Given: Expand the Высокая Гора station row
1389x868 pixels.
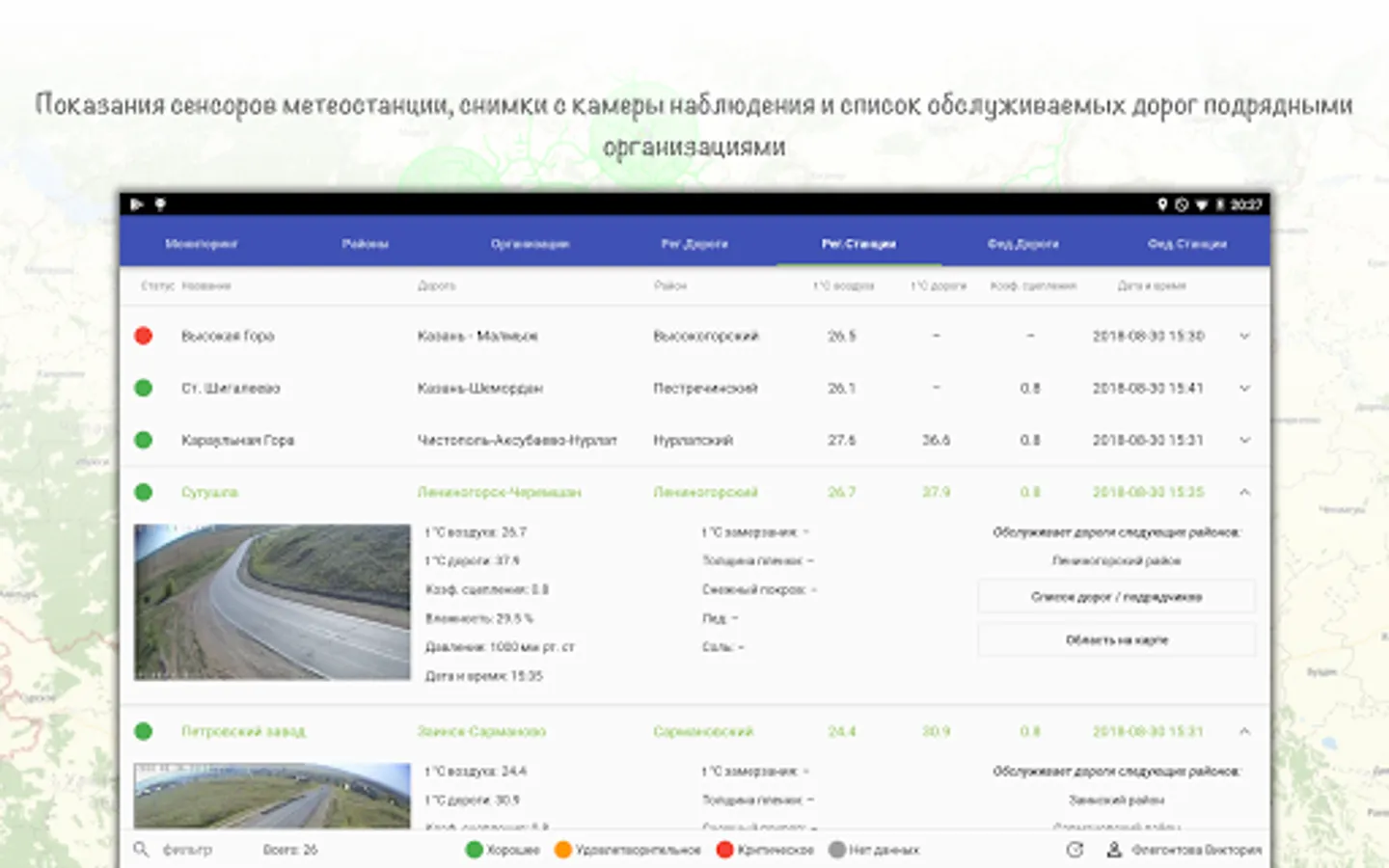Looking at the screenshot, I should 1244,337.
